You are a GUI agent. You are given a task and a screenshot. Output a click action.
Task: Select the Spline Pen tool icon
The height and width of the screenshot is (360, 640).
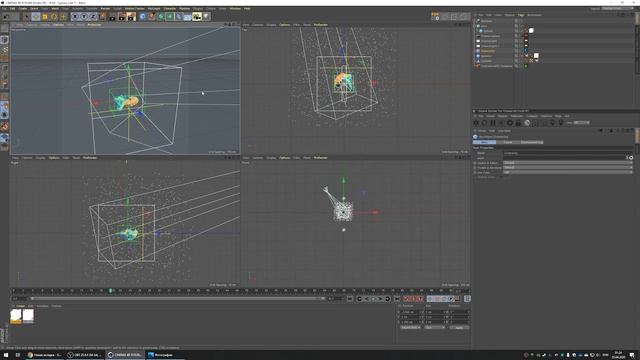click(151, 17)
